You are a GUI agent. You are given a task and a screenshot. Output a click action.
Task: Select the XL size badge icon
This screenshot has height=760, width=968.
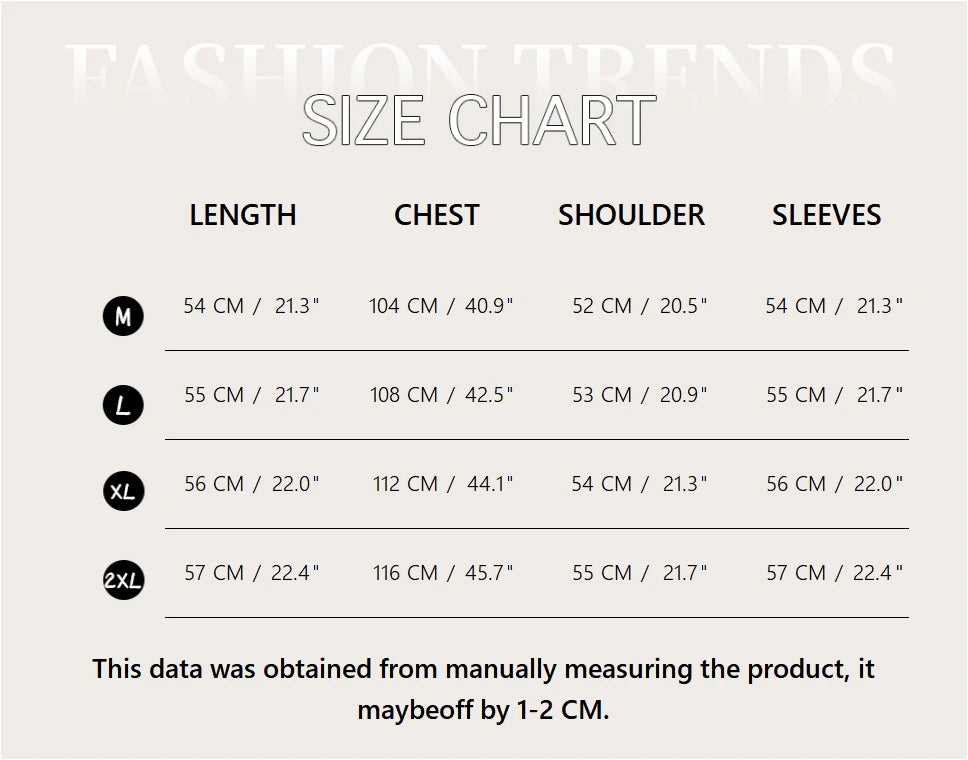click(123, 491)
